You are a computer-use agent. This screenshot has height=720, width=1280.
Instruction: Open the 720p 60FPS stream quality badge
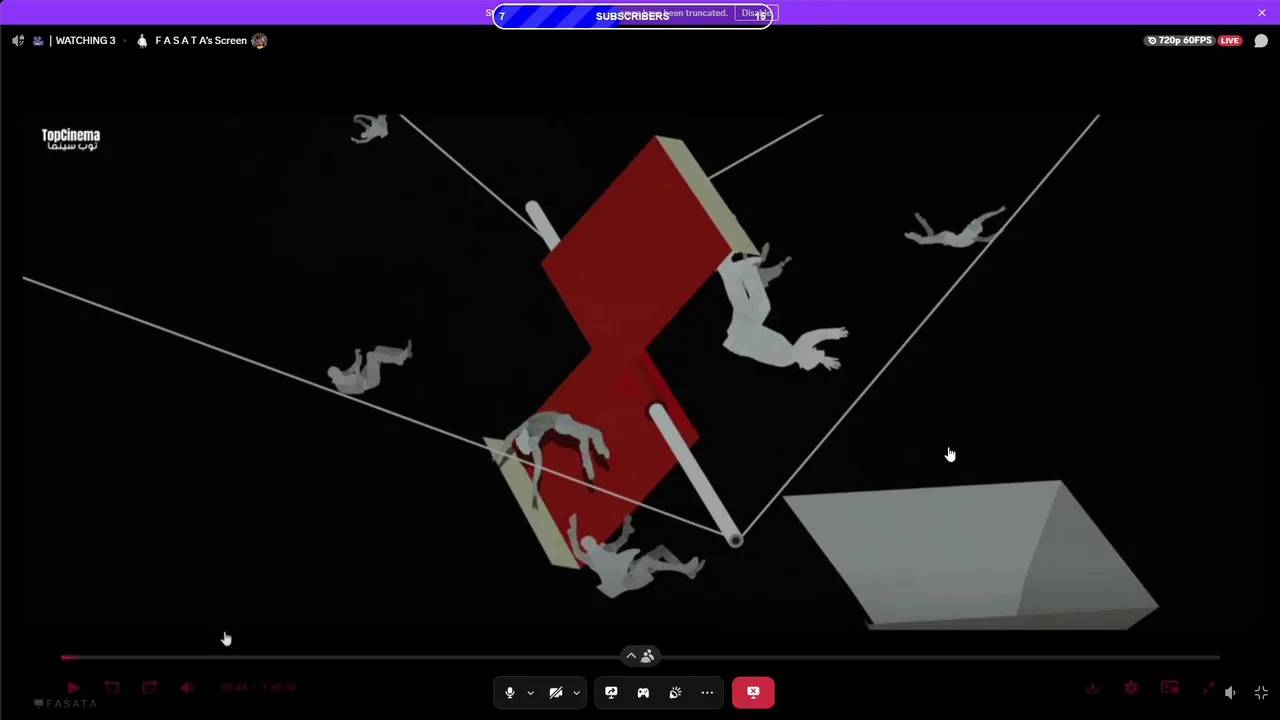[1179, 41]
